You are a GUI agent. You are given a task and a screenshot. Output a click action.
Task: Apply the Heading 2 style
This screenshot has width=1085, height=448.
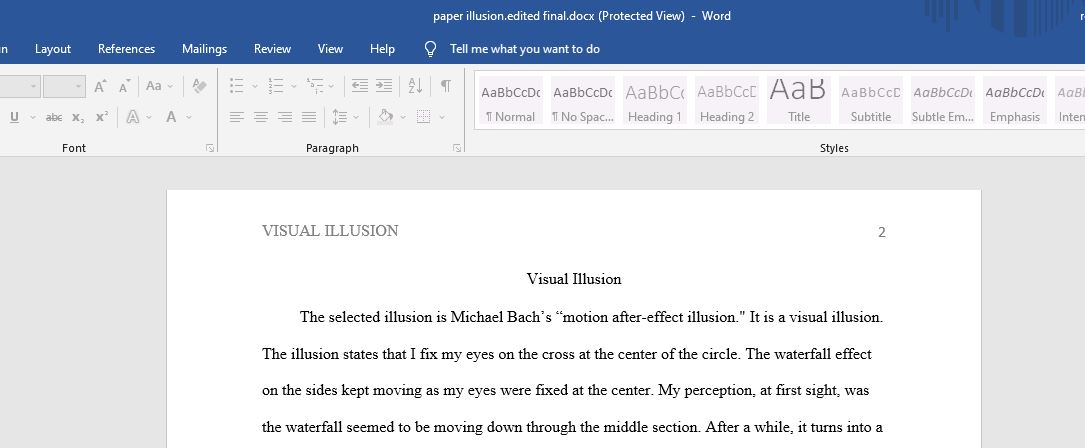[x=727, y=100]
